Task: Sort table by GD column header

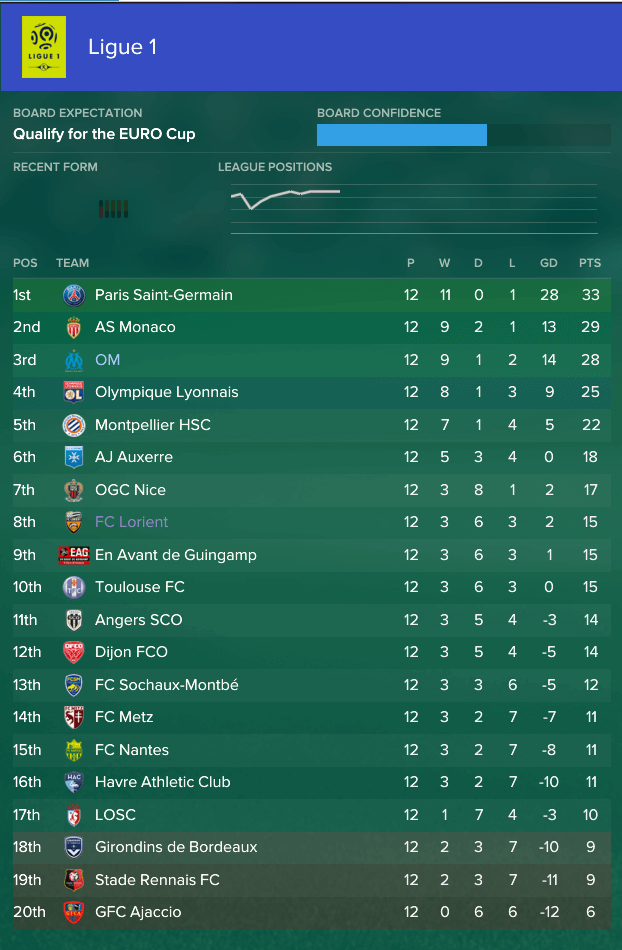Action: pyautogui.click(x=549, y=263)
